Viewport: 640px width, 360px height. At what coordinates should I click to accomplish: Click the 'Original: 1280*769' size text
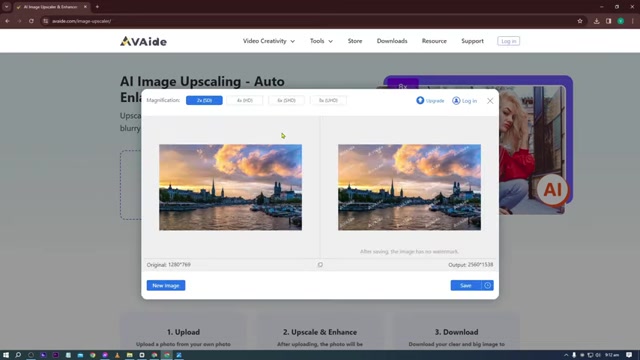click(169, 265)
